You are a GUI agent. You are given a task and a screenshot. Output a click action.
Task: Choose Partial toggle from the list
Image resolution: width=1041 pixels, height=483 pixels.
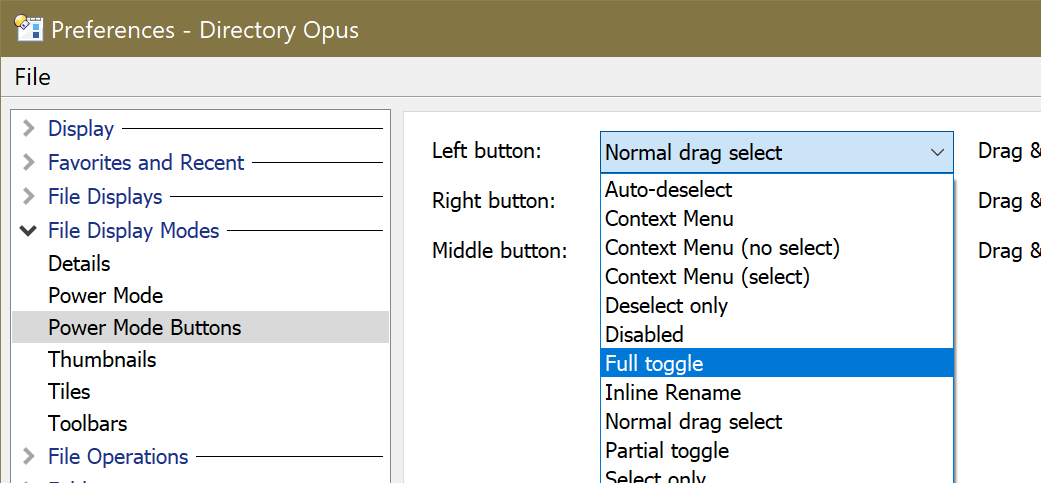point(777,450)
